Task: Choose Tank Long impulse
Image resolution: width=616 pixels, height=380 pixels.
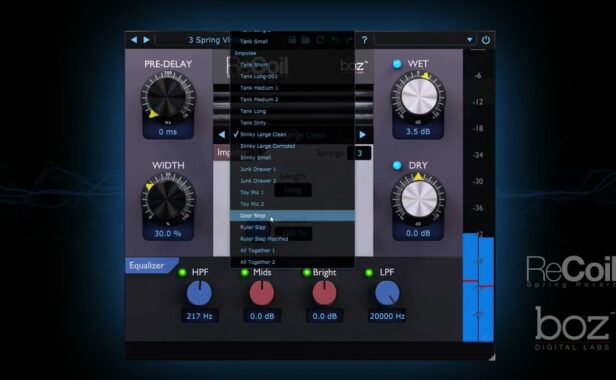Action: point(292,111)
